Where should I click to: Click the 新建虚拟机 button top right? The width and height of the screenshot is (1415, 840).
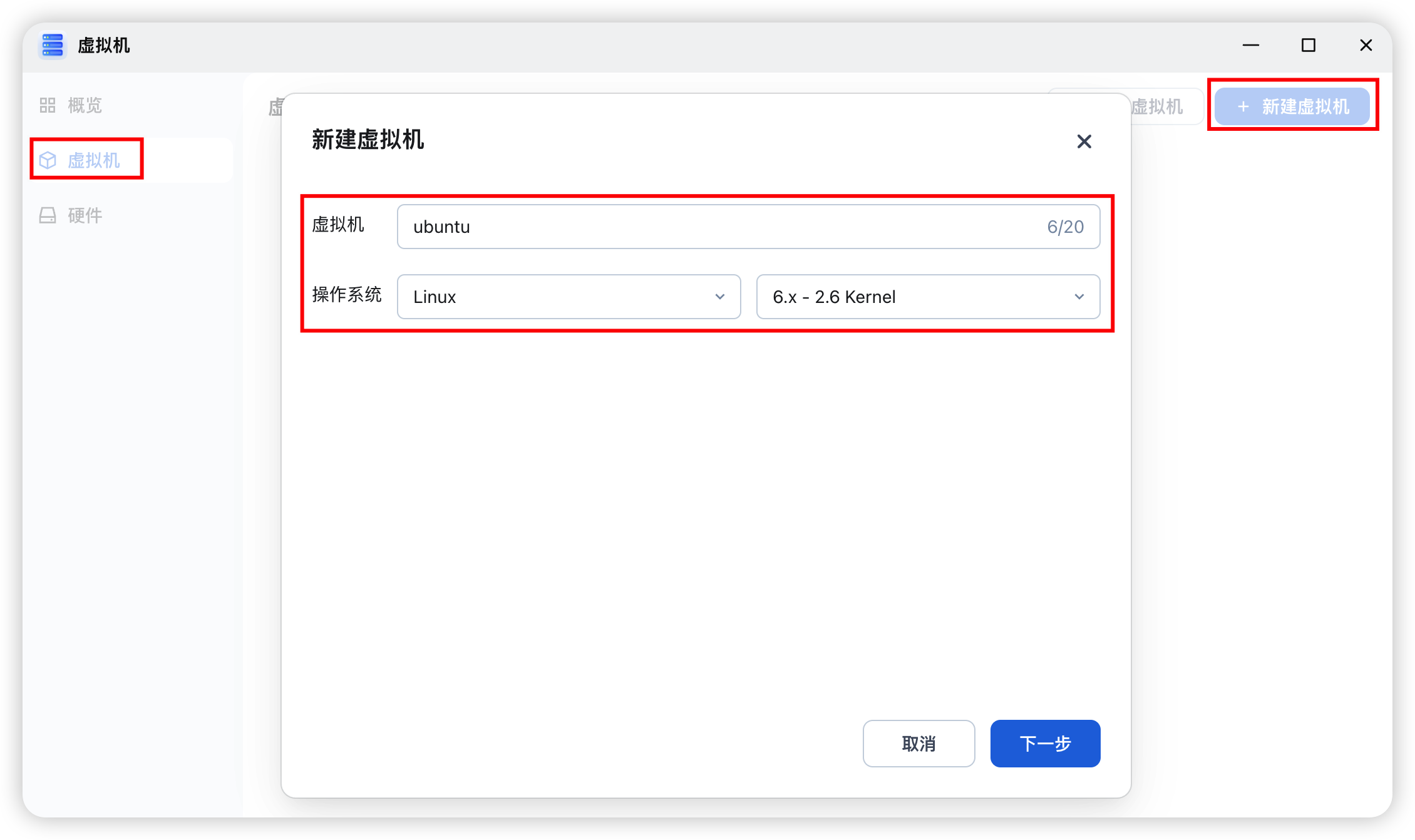[x=1292, y=107]
